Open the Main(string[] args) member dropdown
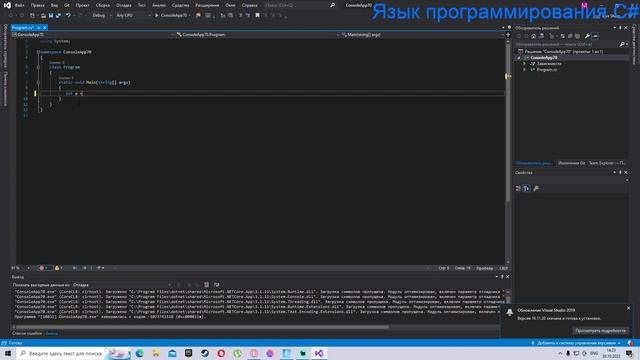 422,35
